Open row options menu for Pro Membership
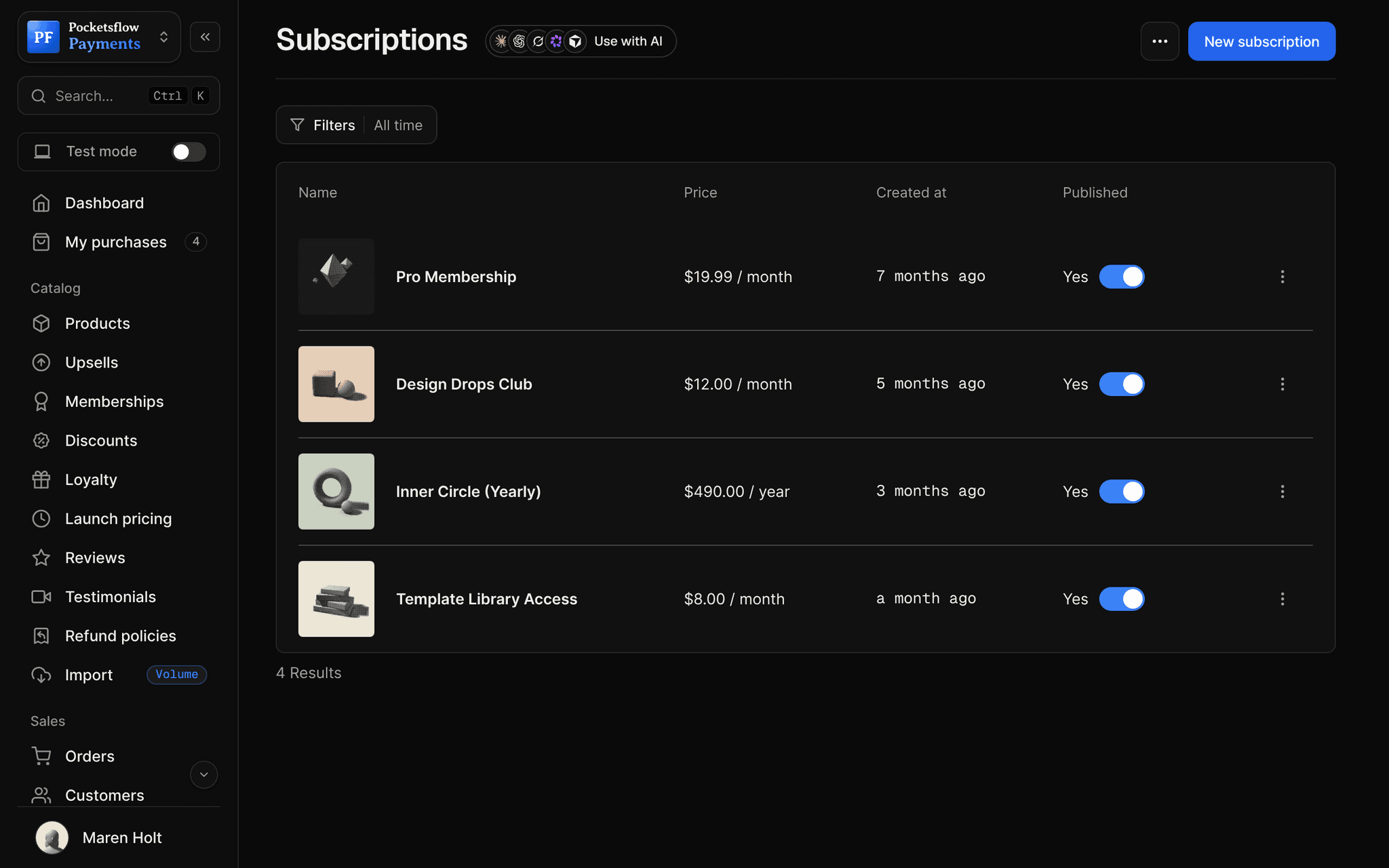 pyautogui.click(x=1282, y=277)
